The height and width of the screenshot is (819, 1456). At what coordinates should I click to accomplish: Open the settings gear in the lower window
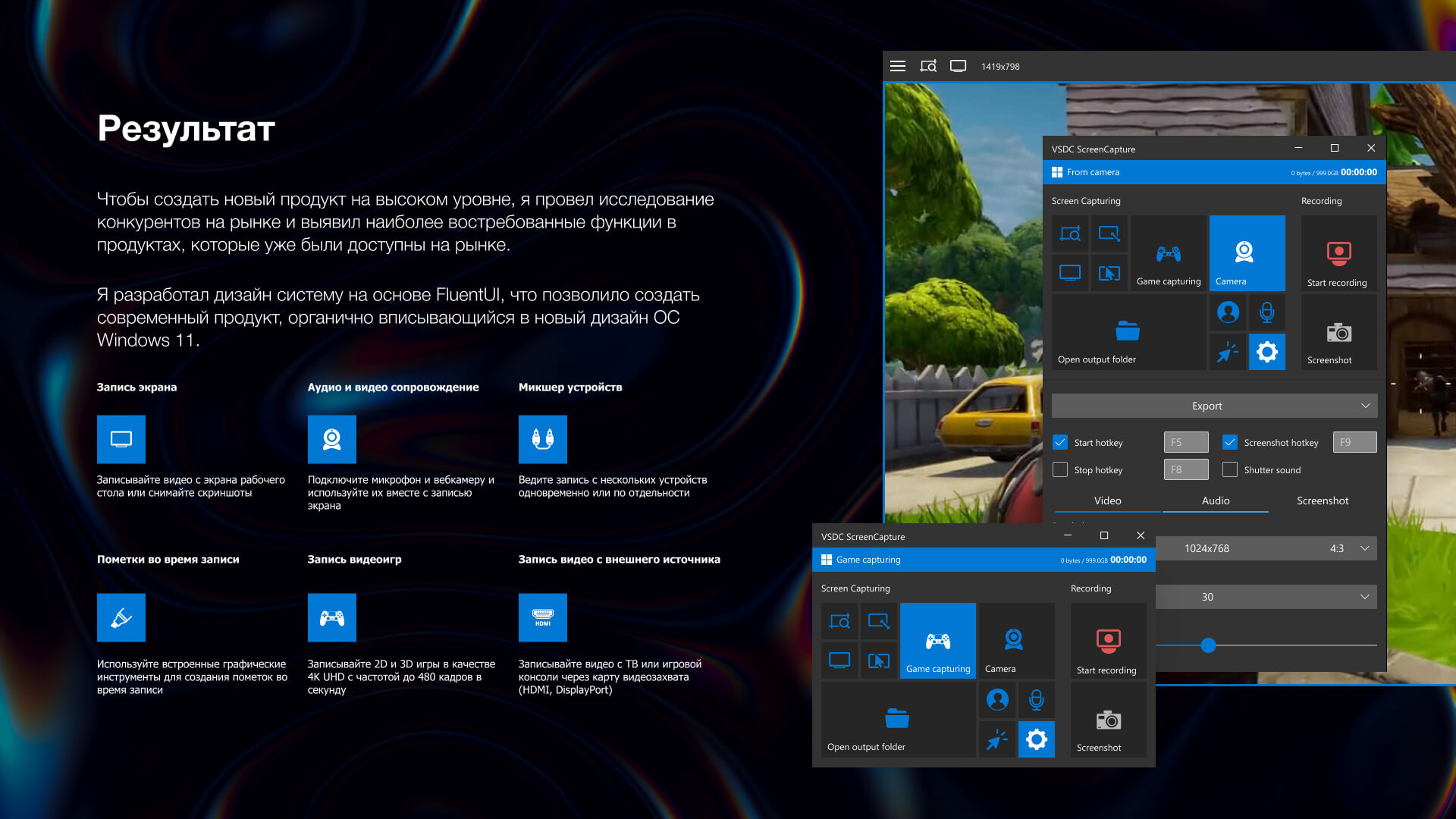click(x=1037, y=739)
